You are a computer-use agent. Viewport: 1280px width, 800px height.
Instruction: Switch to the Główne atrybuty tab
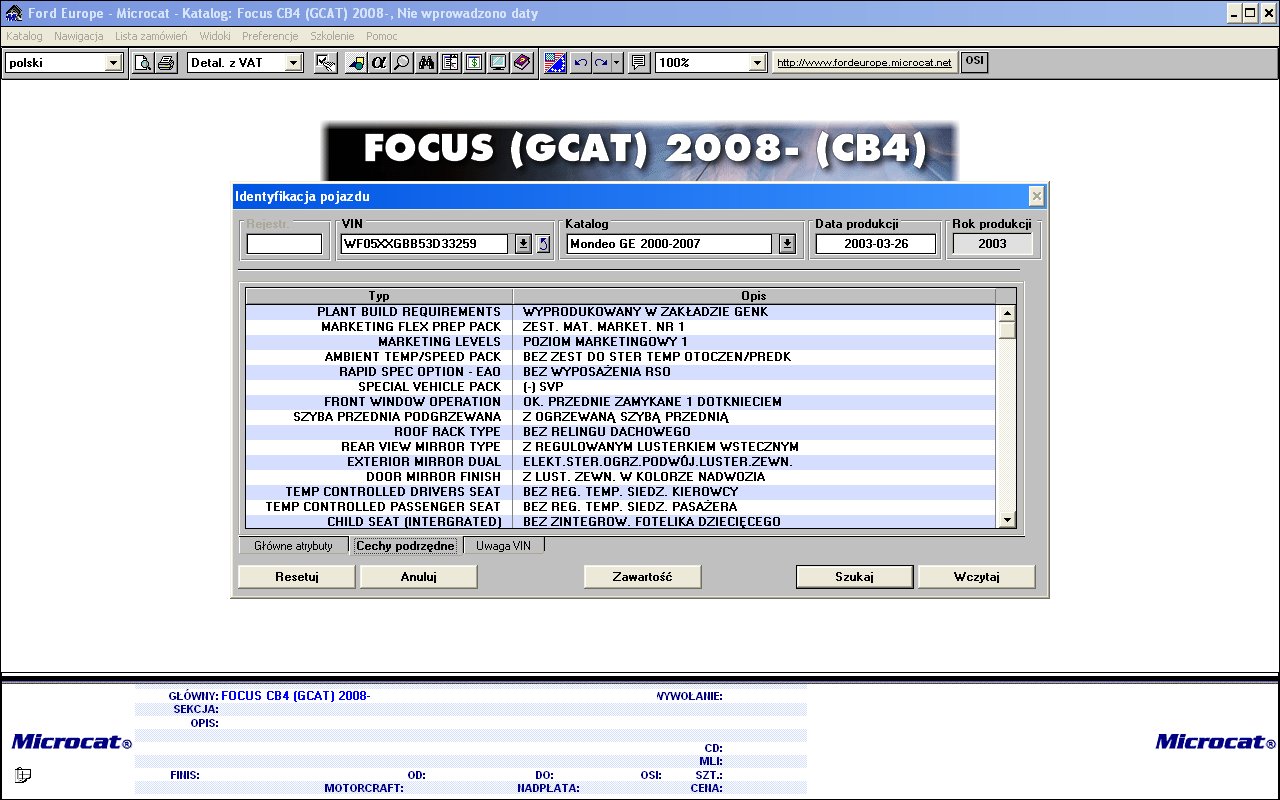tap(293, 546)
